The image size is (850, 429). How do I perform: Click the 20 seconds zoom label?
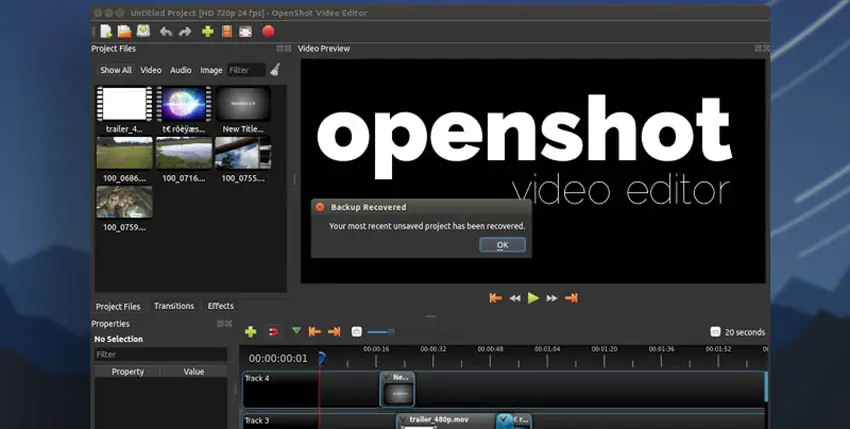click(745, 332)
